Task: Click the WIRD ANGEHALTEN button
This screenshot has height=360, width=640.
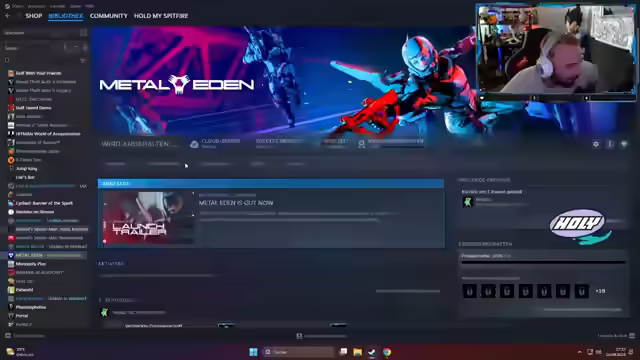Action: (x=139, y=144)
